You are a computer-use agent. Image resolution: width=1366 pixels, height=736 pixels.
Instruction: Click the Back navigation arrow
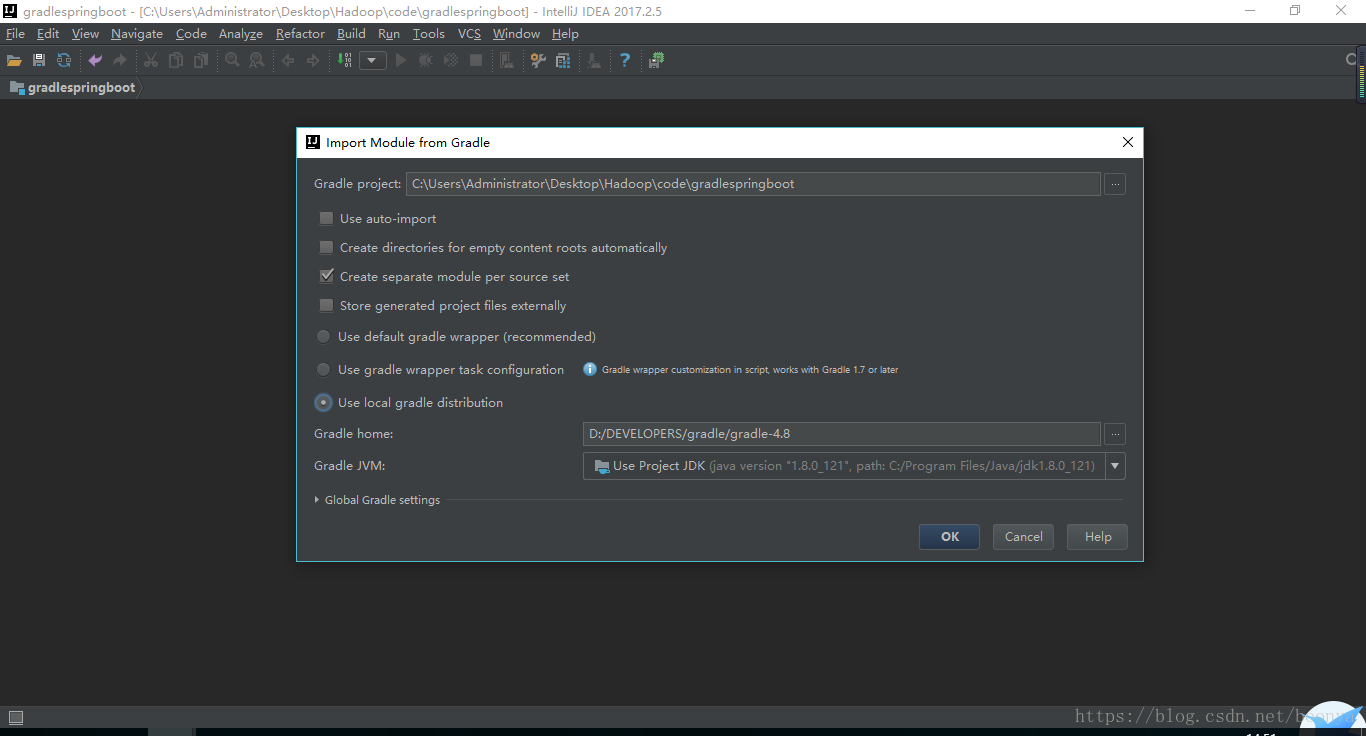(288, 61)
